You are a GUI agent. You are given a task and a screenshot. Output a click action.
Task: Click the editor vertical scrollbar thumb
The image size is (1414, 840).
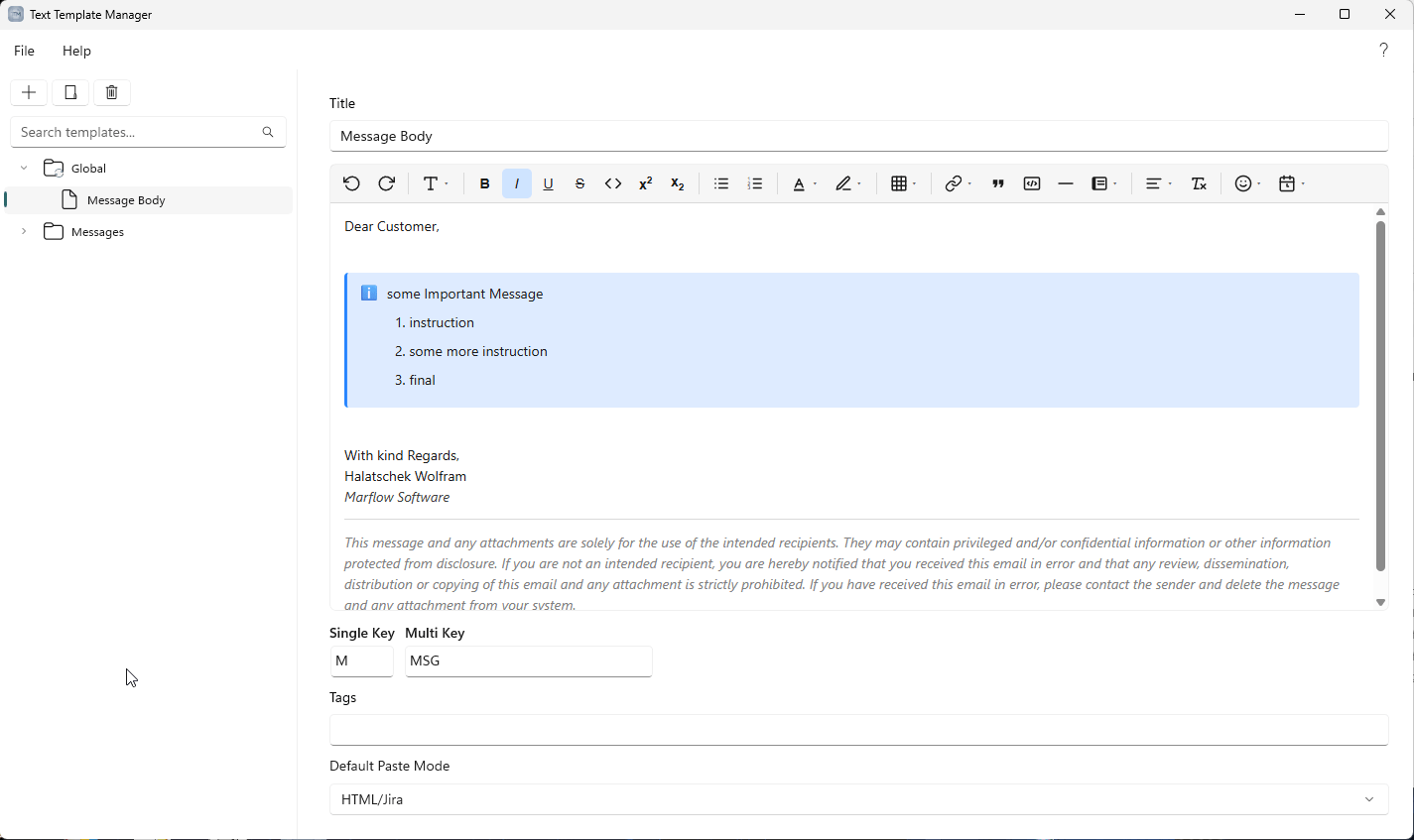click(1380, 396)
